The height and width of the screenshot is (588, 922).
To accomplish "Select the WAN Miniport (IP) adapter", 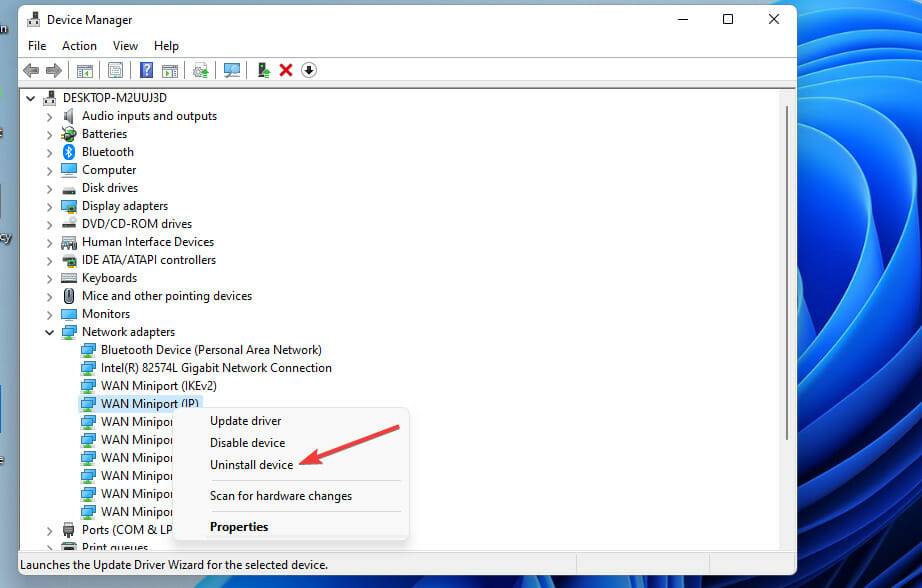I will pos(150,403).
